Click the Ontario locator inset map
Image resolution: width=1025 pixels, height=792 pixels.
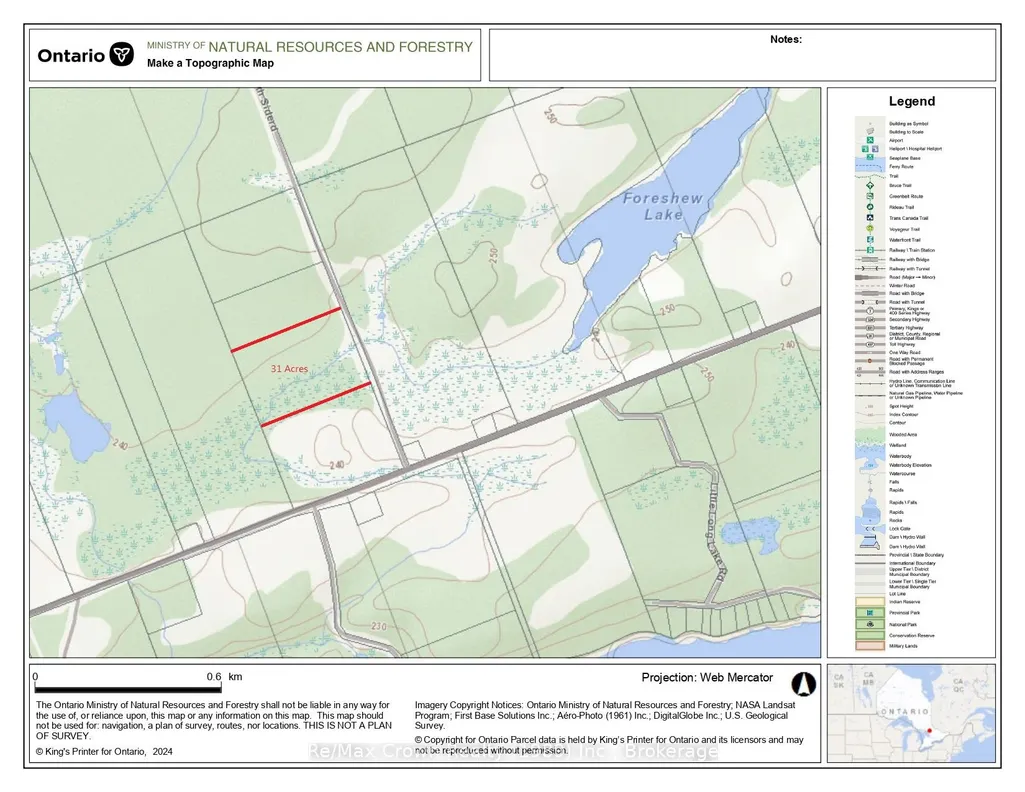click(911, 713)
